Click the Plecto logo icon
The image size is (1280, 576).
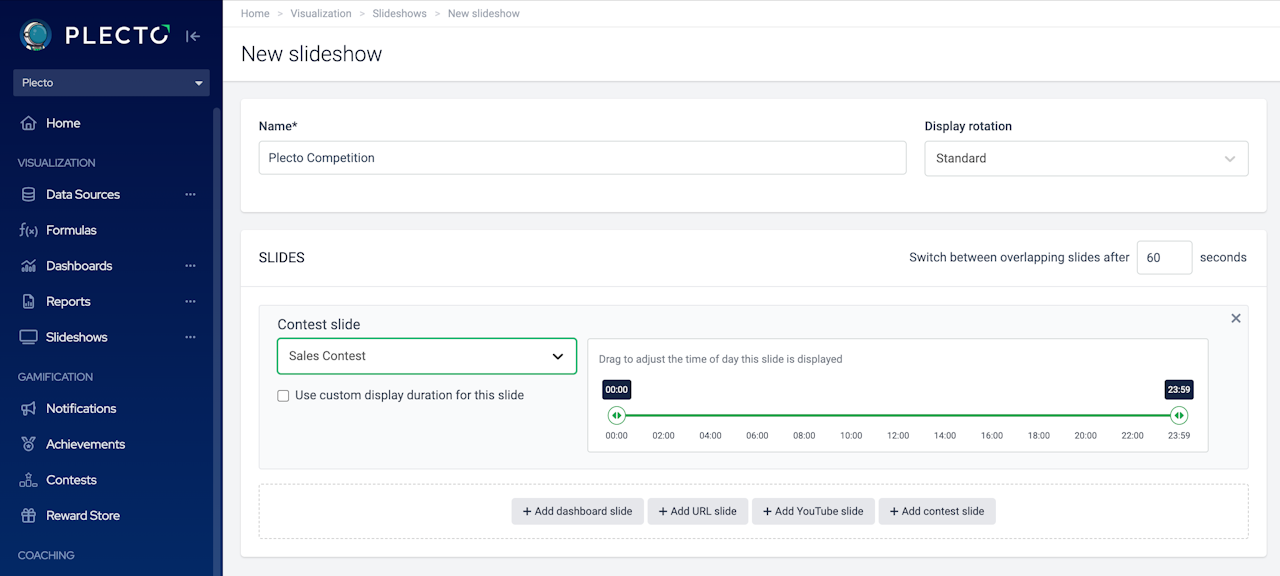pyautogui.click(x=36, y=36)
